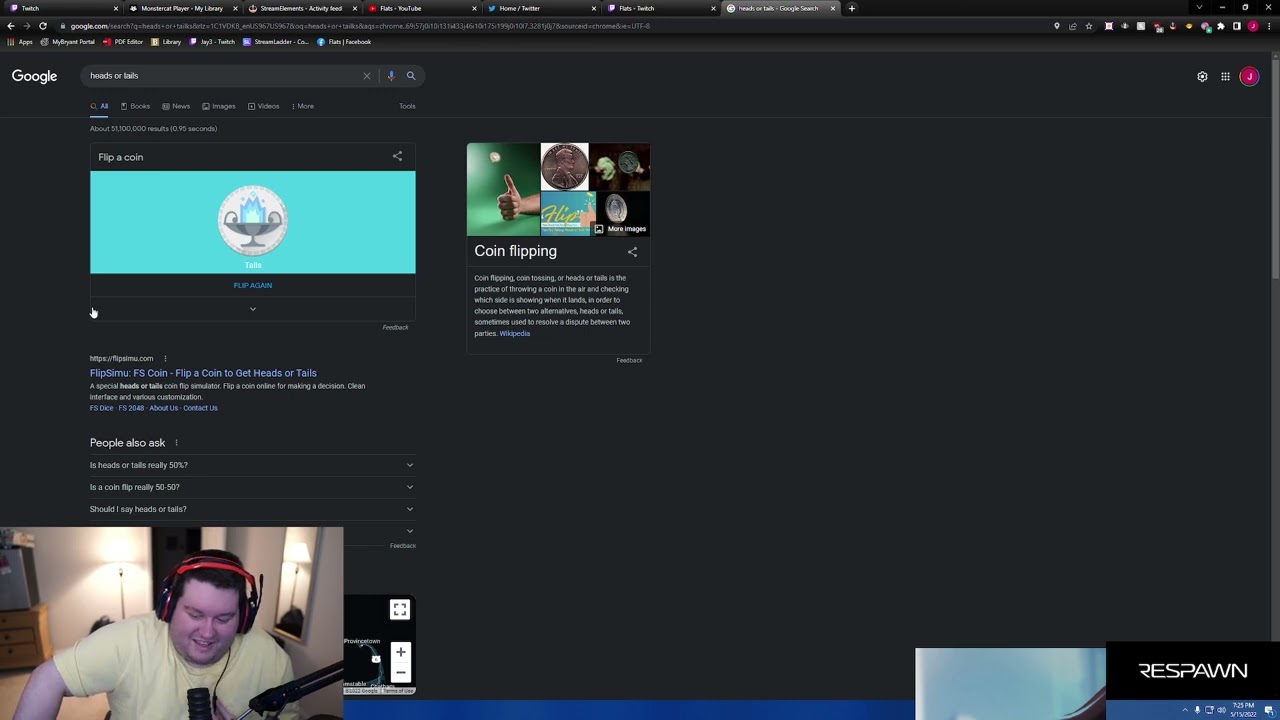The height and width of the screenshot is (720, 1280).
Task: Open About Us sitelink
Action: click(x=164, y=408)
